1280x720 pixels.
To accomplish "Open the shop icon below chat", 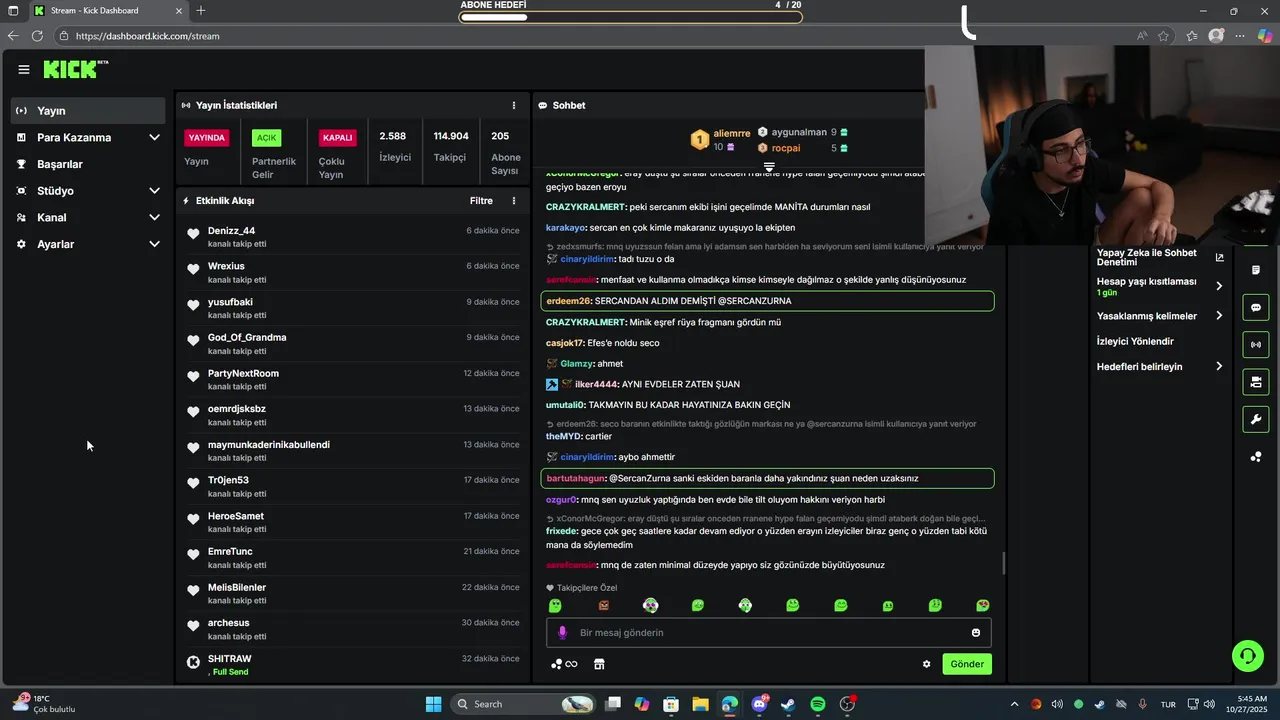I will (599, 664).
